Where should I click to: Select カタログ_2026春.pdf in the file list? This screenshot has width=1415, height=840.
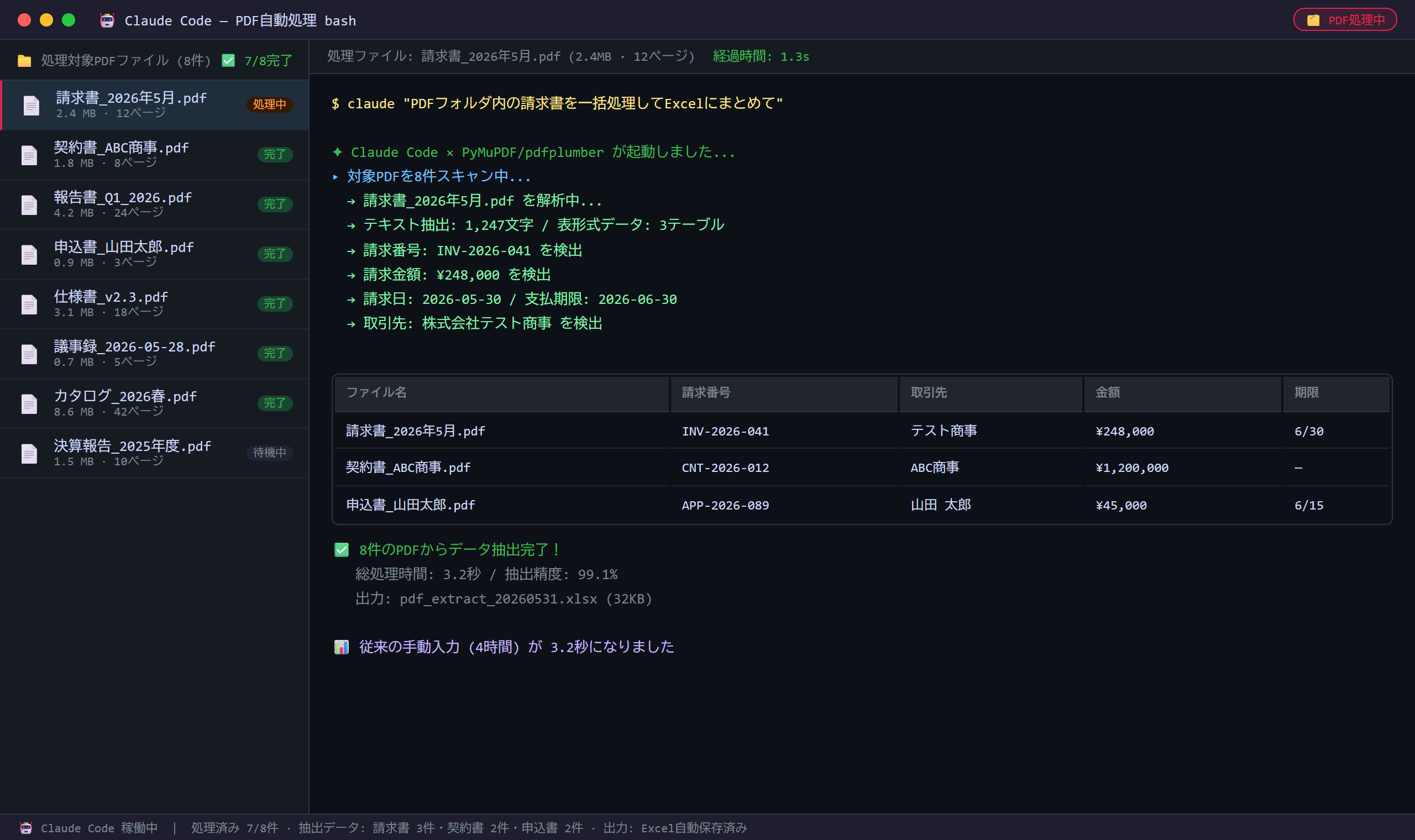(x=155, y=403)
